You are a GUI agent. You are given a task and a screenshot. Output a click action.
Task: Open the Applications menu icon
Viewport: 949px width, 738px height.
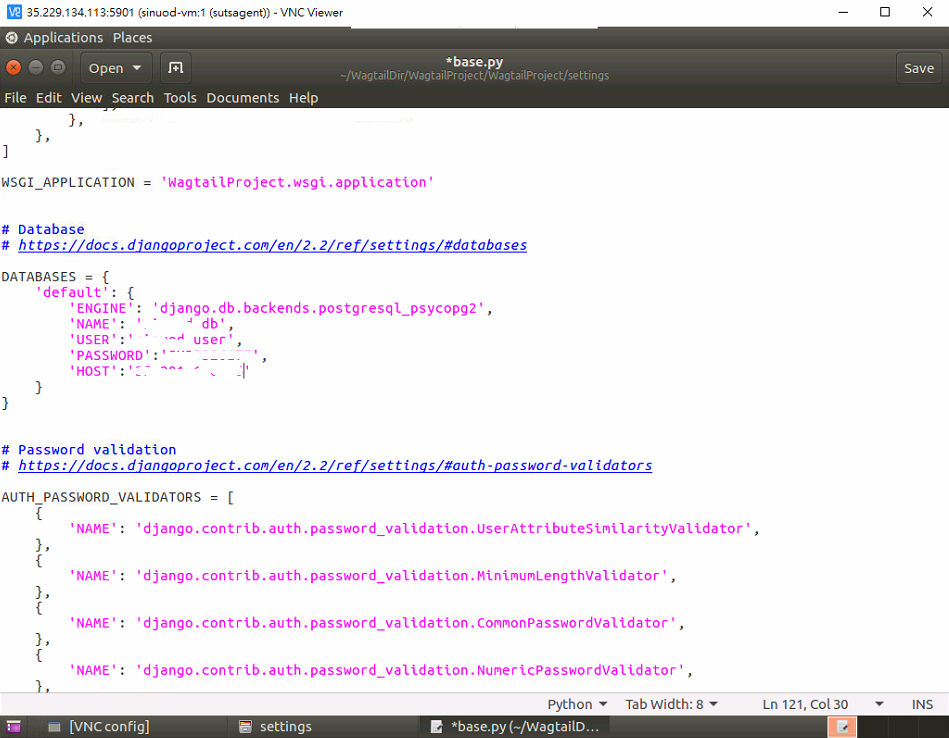[11, 38]
